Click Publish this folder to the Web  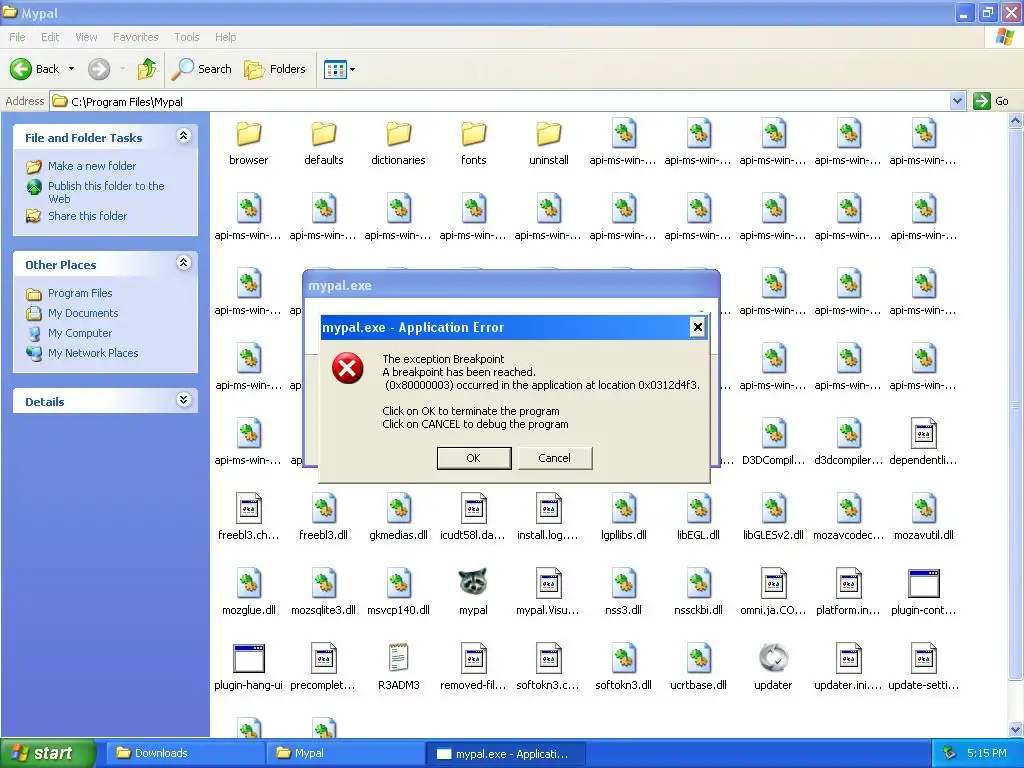click(106, 192)
